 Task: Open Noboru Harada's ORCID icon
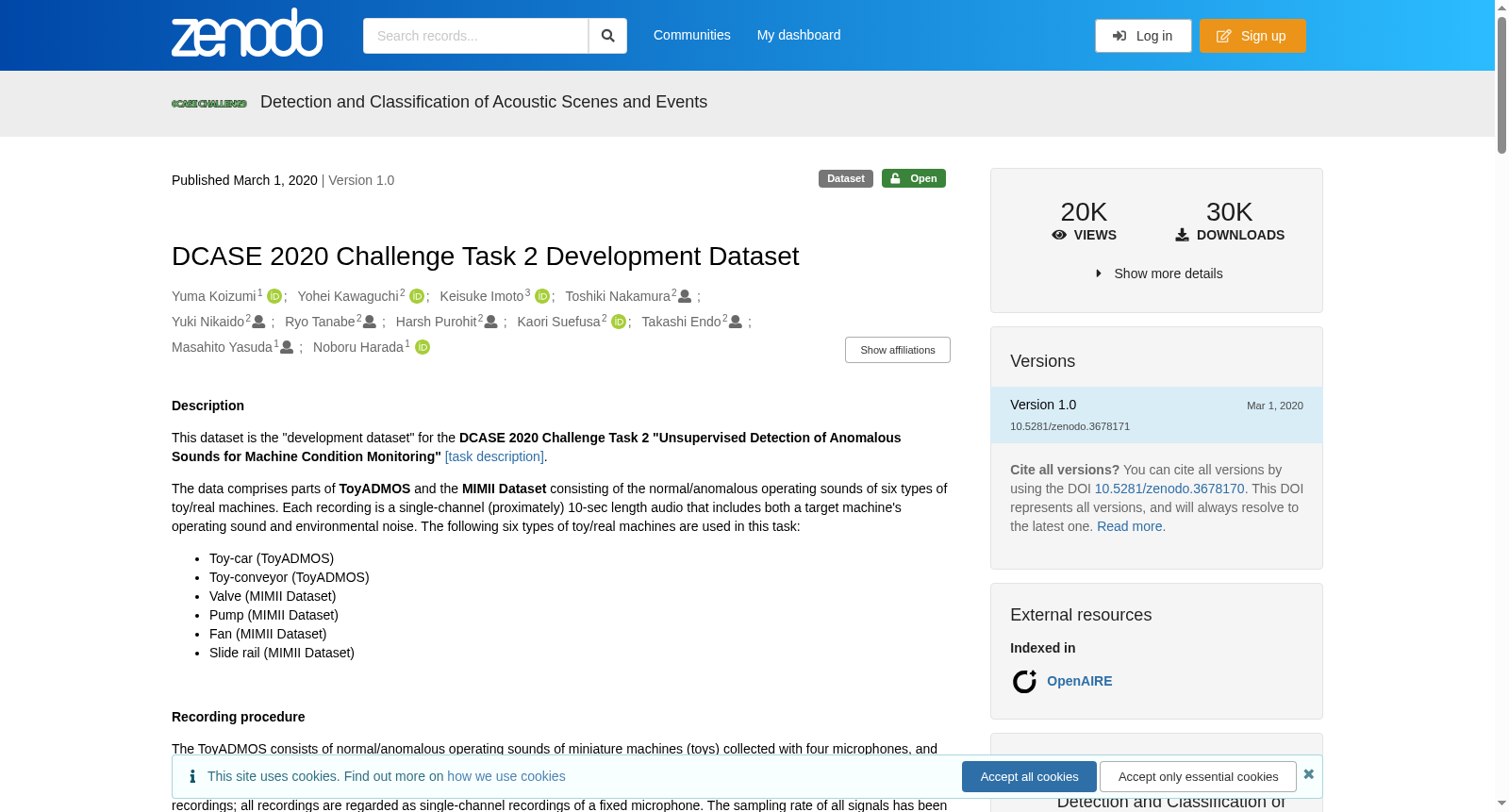tap(423, 347)
